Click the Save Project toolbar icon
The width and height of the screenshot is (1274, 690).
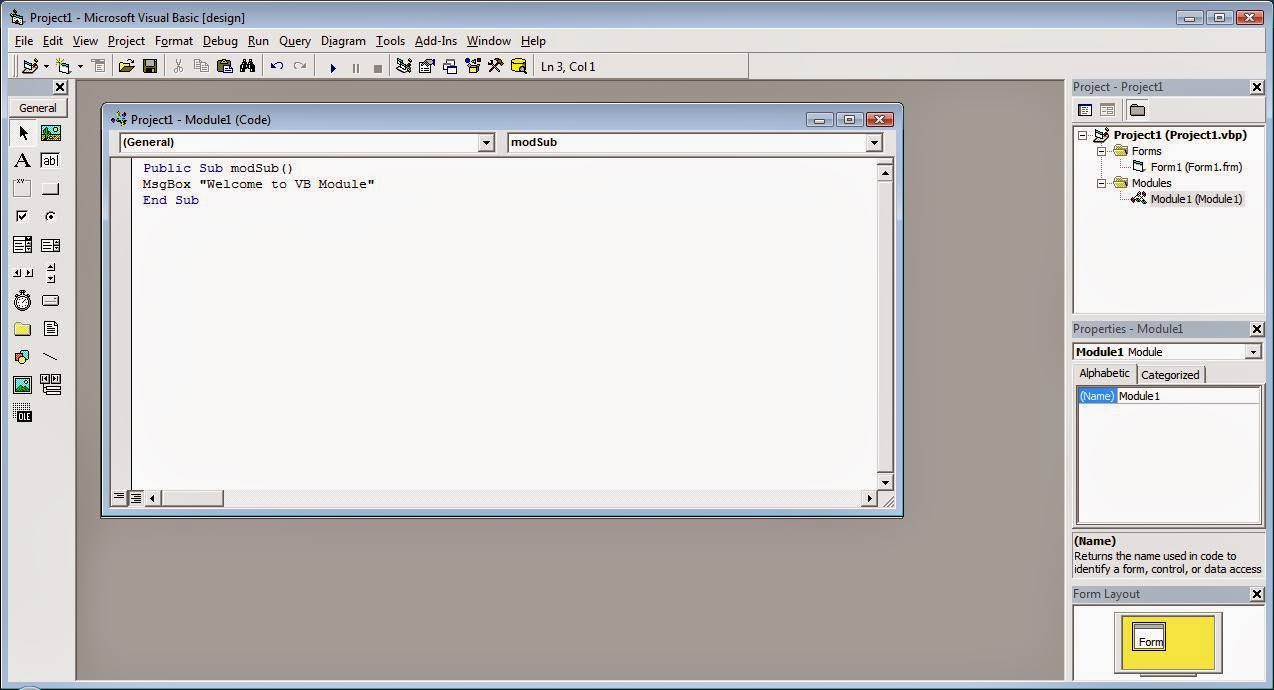point(150,66)
